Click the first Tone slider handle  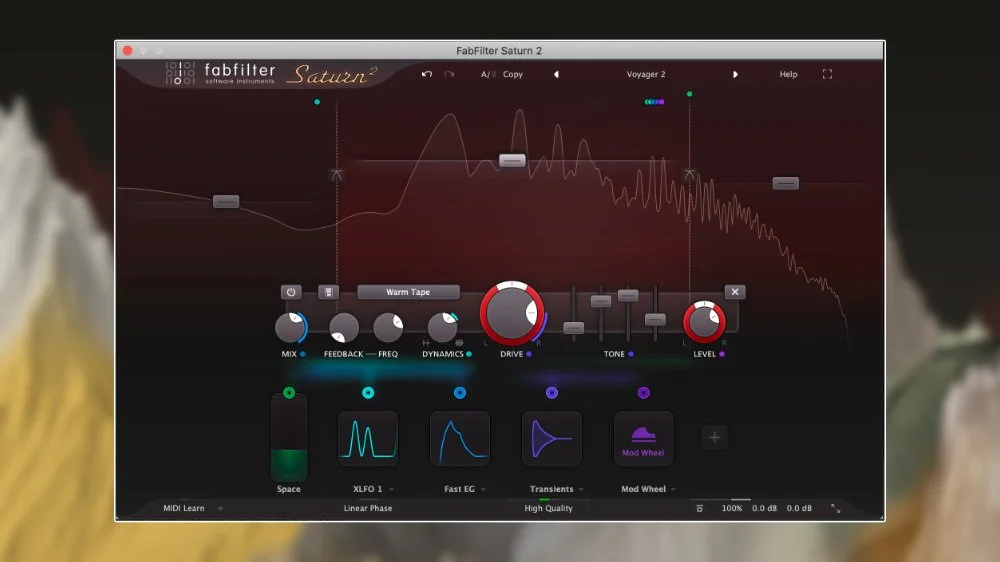(x=573, y=328)
